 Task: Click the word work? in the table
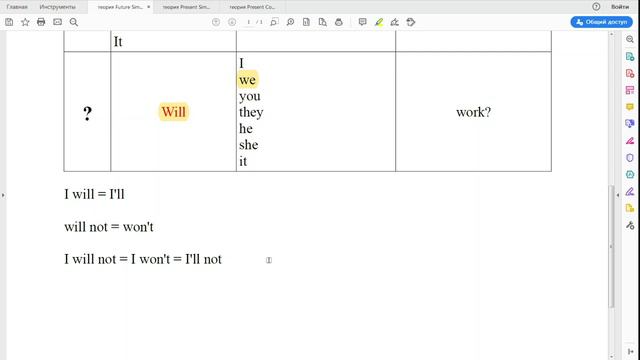pyautogui.click(x=473, y=112)
